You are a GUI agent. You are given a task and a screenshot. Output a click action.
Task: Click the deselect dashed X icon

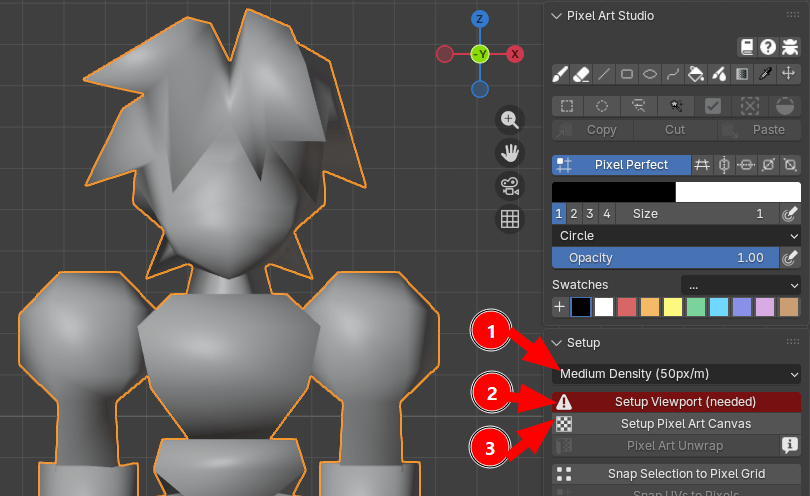(x=750, y=106)
